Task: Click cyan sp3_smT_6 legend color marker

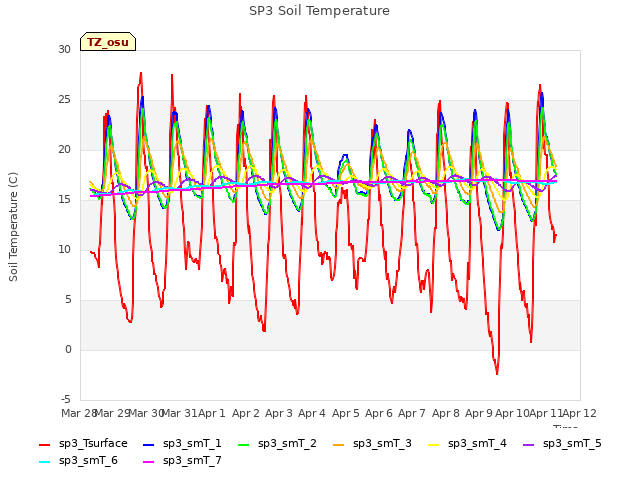Action: [x=44, y=462]
